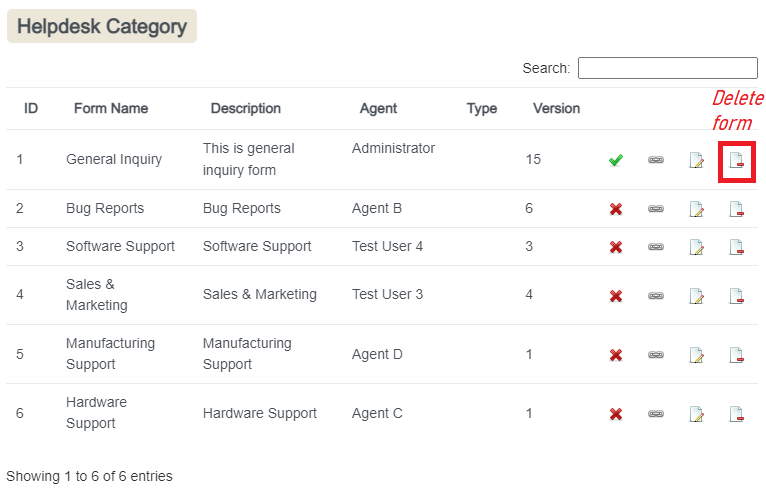
Task: Click delete form icon for General Inquiry
Action: tap(736, 160)
